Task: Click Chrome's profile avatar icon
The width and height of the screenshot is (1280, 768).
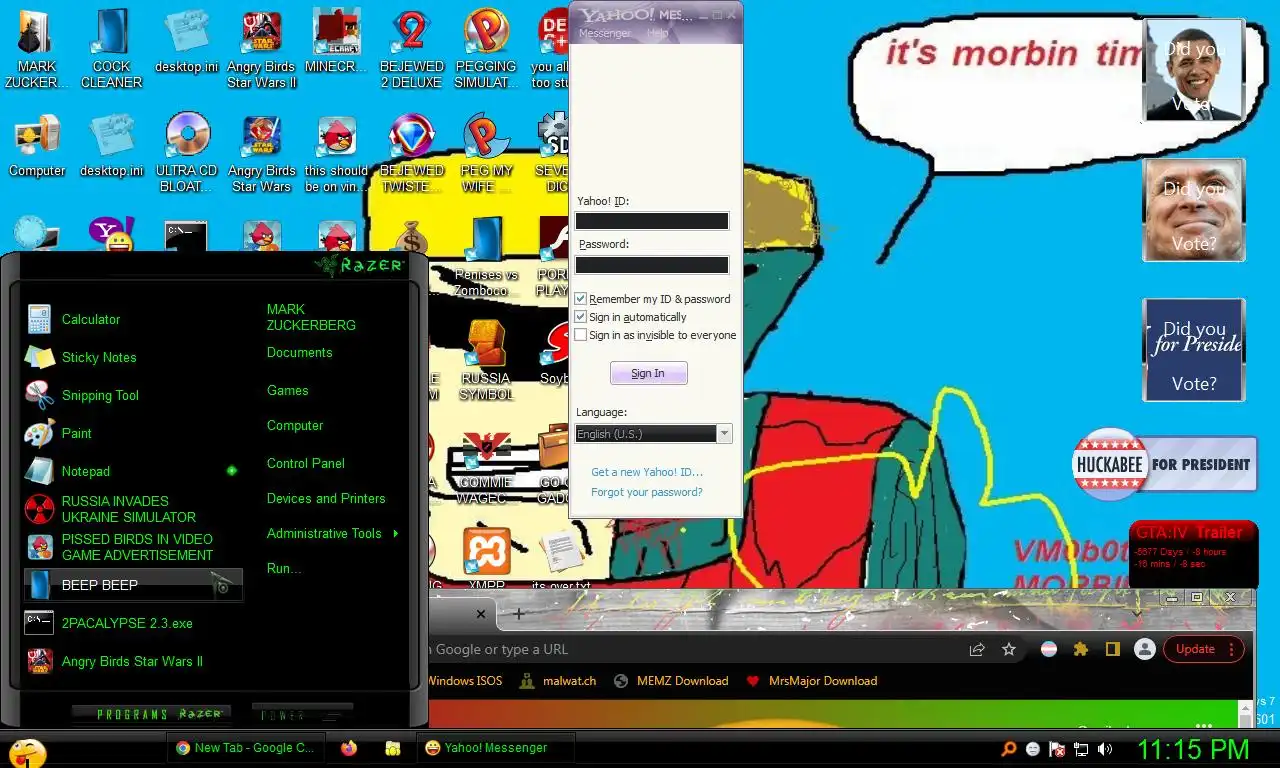Action: 1144,649
